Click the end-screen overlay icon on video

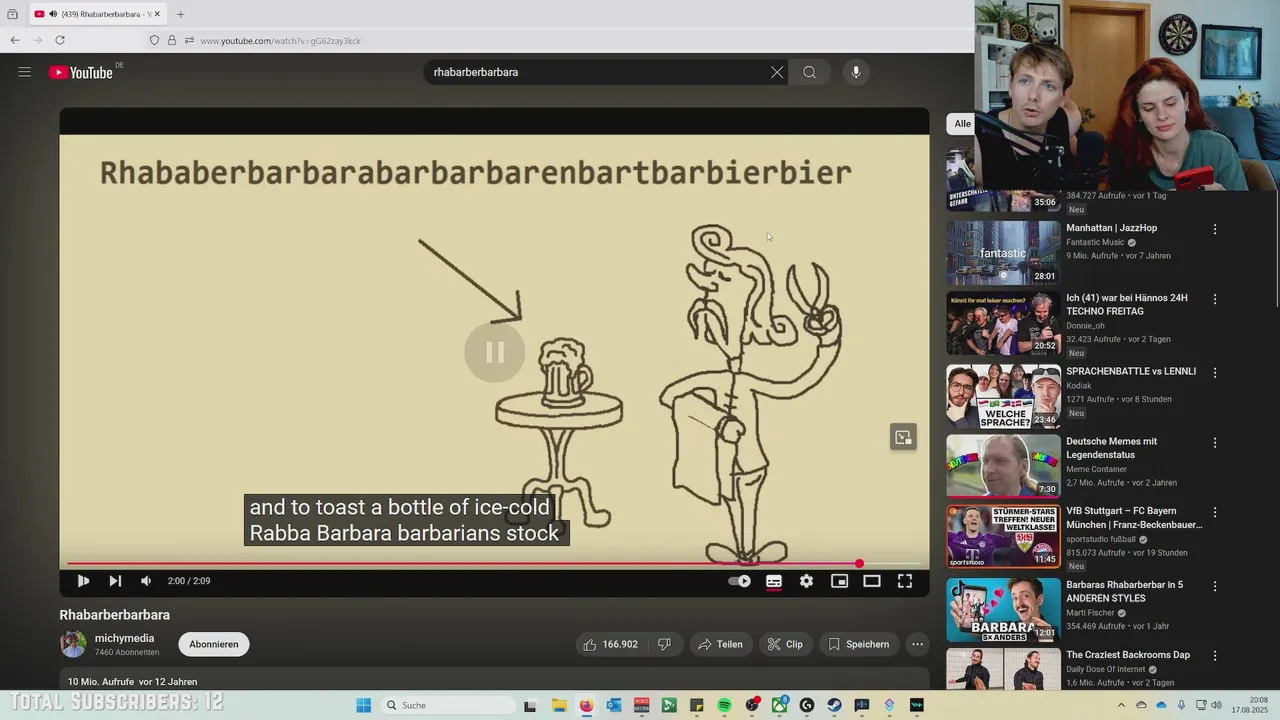pos(904,438)
